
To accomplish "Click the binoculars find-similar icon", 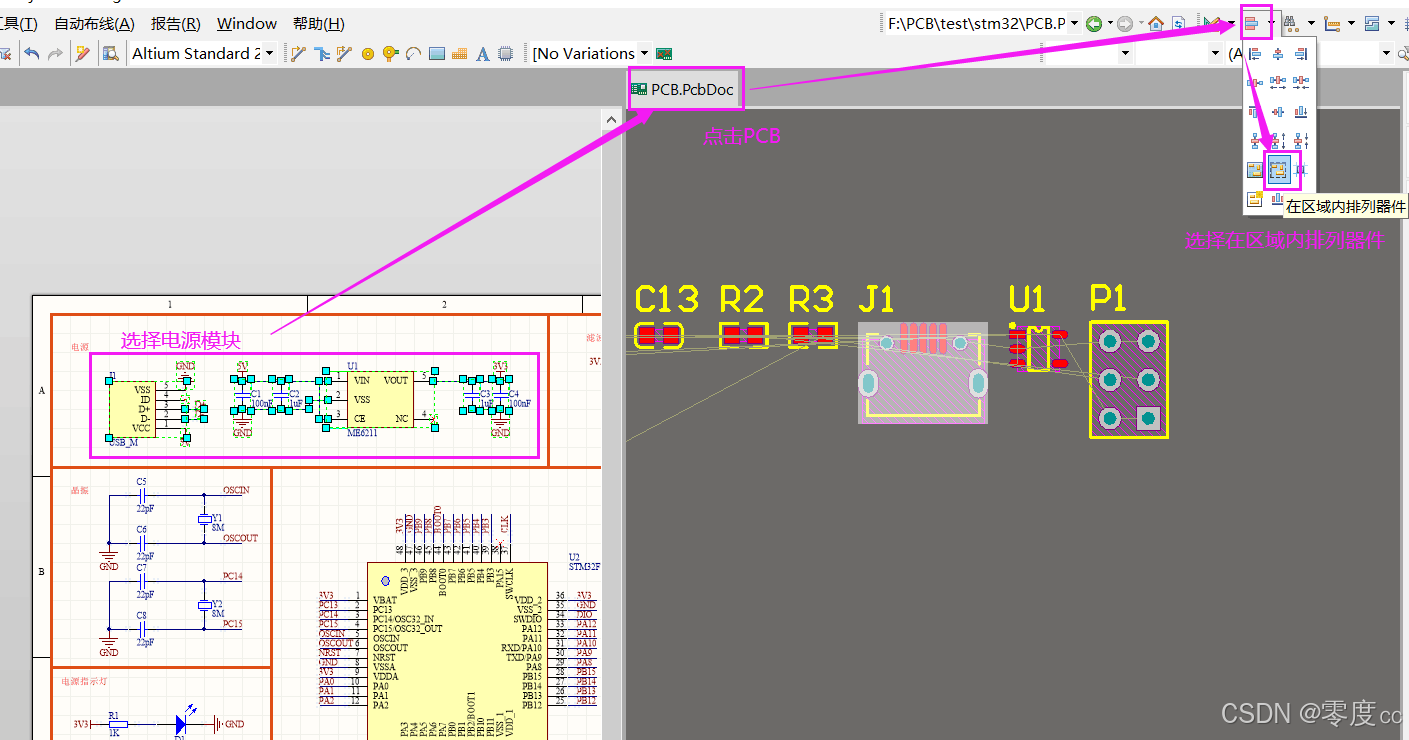I will (1291, 23).
